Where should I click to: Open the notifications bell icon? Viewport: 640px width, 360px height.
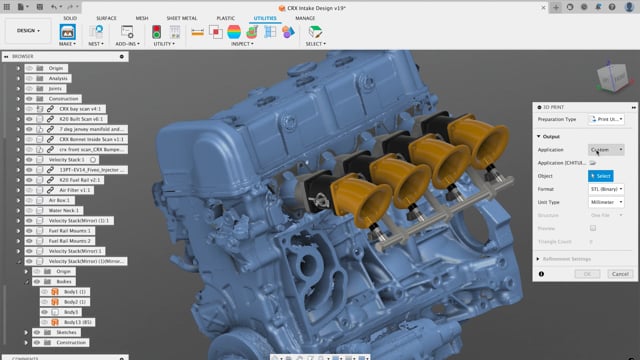[x=598, y=7]
